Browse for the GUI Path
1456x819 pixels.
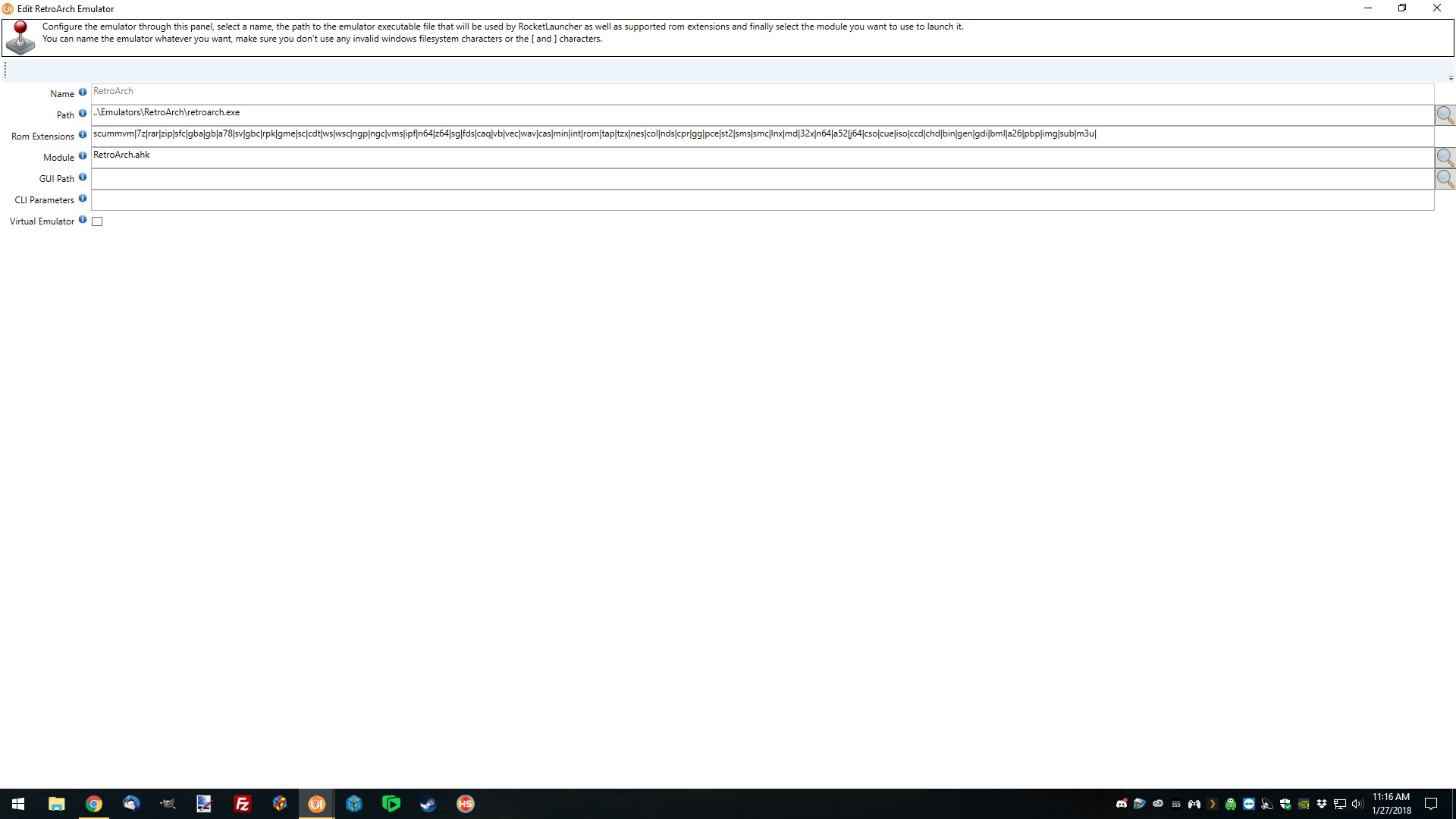tap(1445, 179)
